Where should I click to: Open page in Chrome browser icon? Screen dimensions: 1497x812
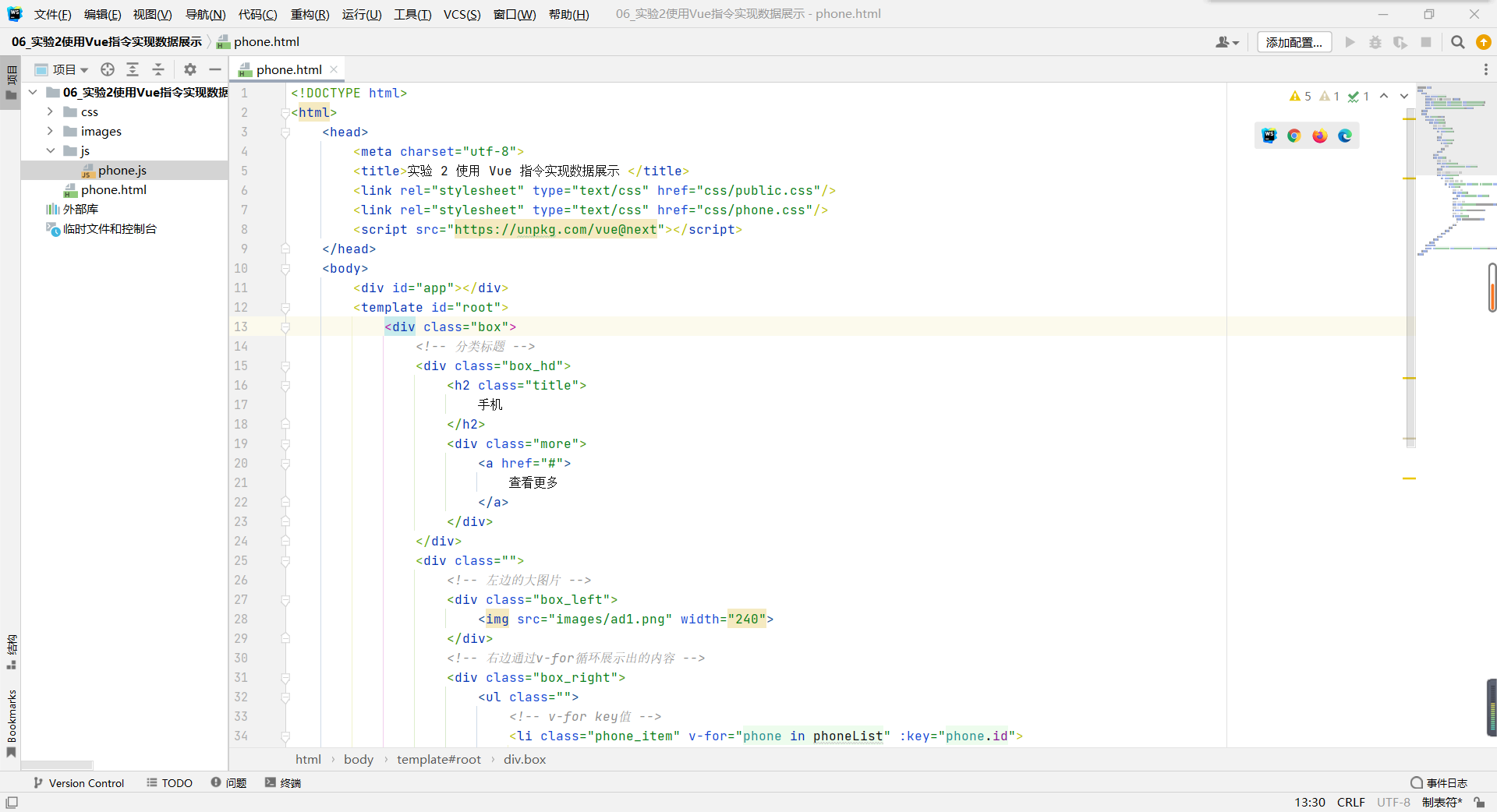coord(1294,136)
